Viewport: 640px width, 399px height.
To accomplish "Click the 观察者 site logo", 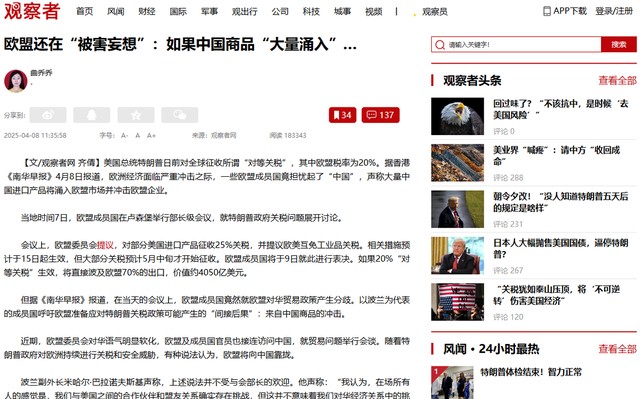I will (x=32, y=11).
